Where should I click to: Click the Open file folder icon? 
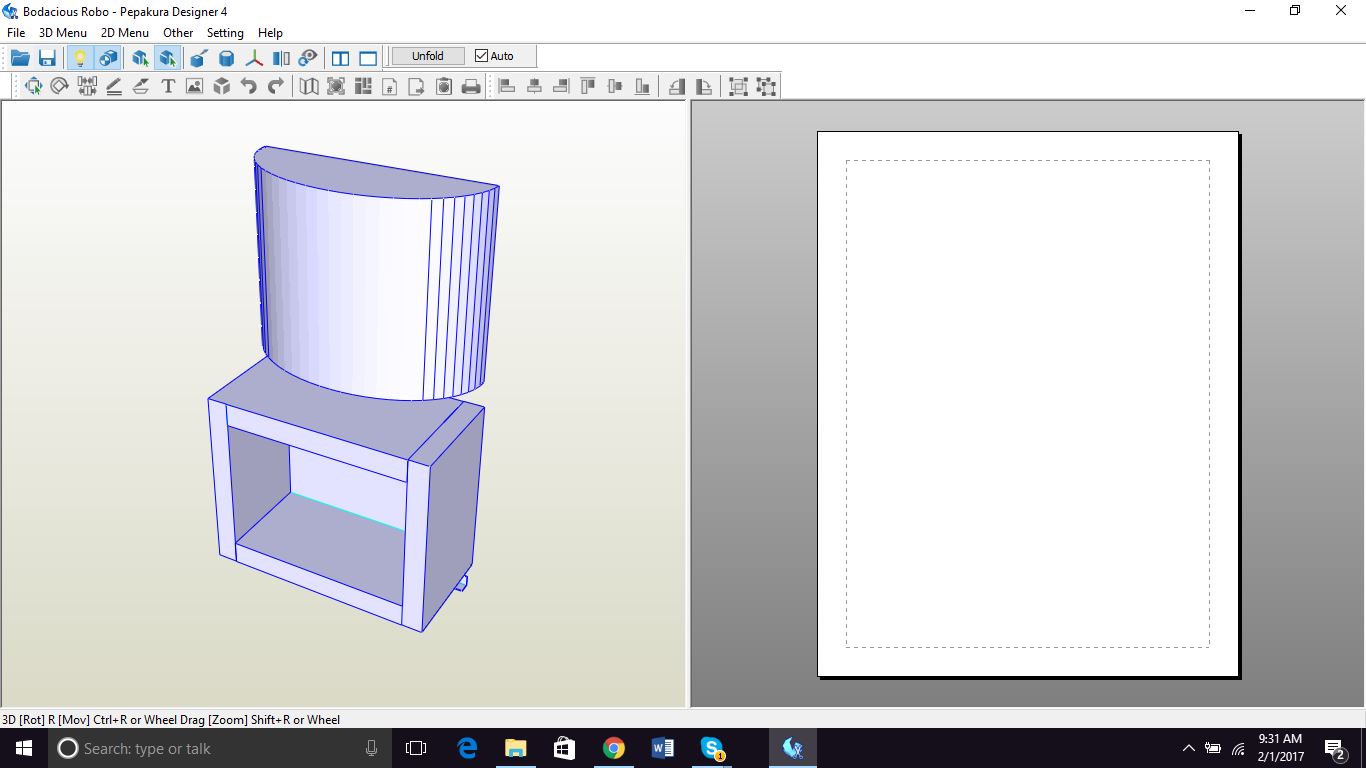coord(20,58)
